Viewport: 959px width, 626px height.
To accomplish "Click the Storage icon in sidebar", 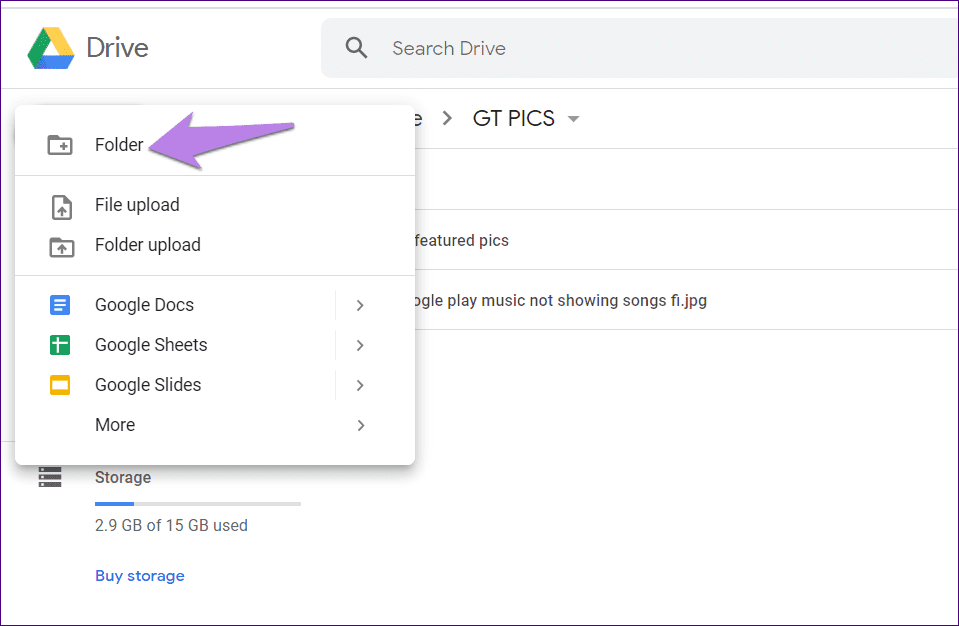I will [50, 477].
